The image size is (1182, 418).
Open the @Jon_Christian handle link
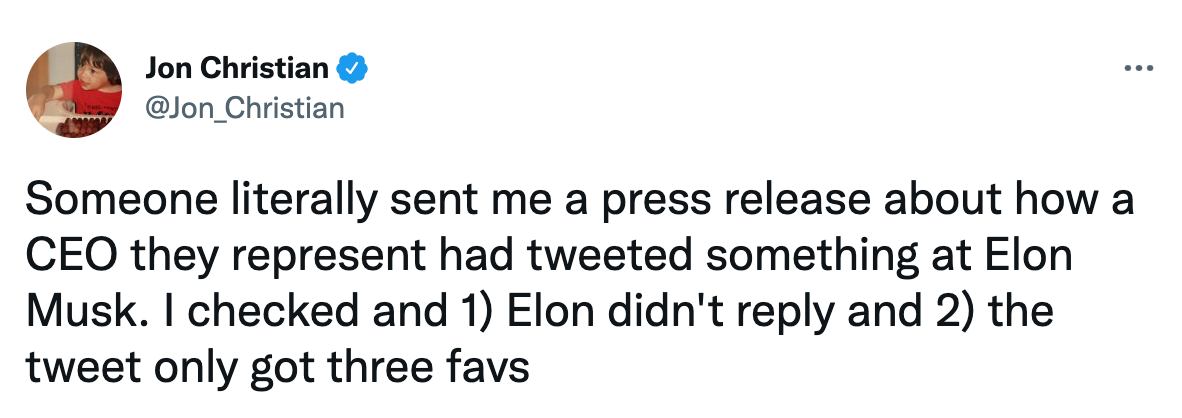coord(244,107)
